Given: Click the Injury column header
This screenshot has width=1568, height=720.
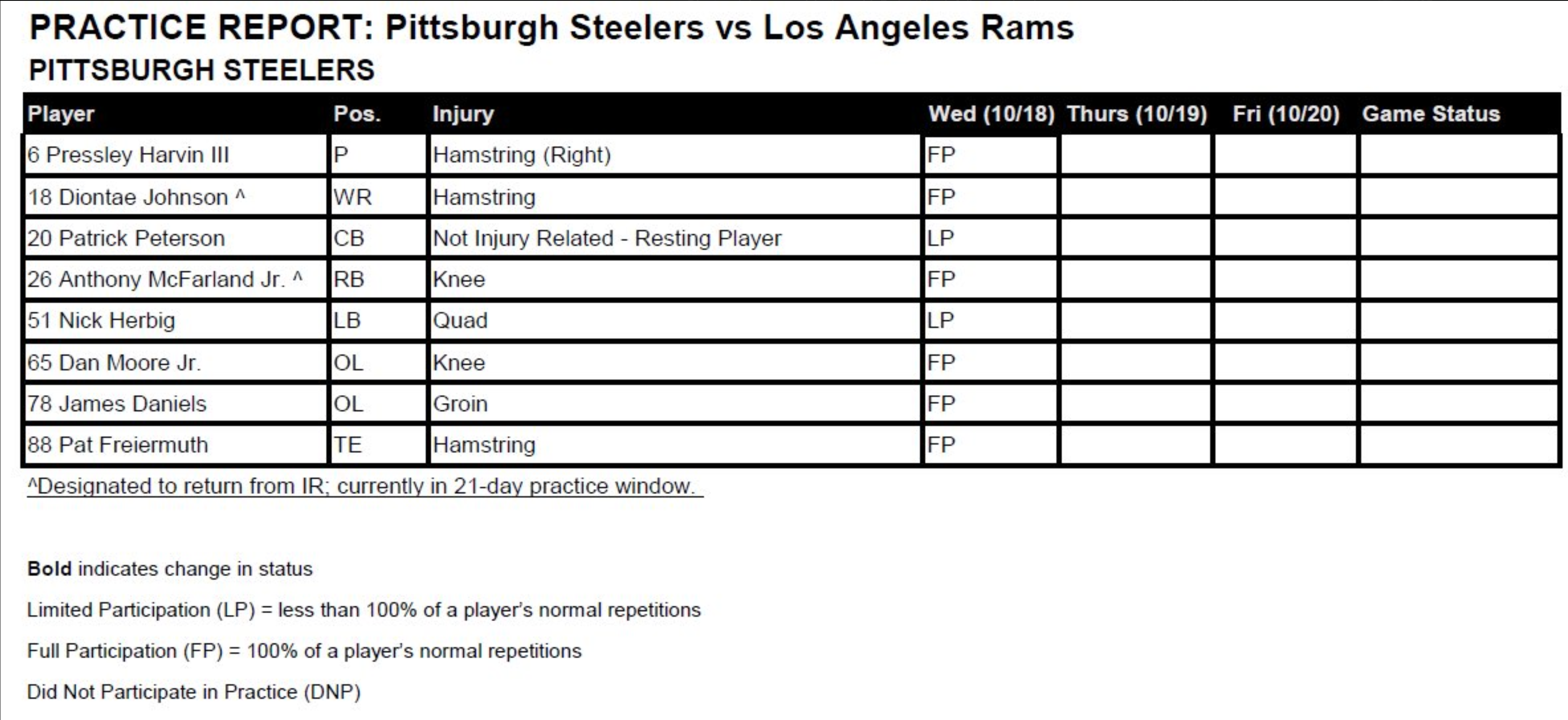Looking at the screenshot, I should pyautogui.click(x=463, y=114).
